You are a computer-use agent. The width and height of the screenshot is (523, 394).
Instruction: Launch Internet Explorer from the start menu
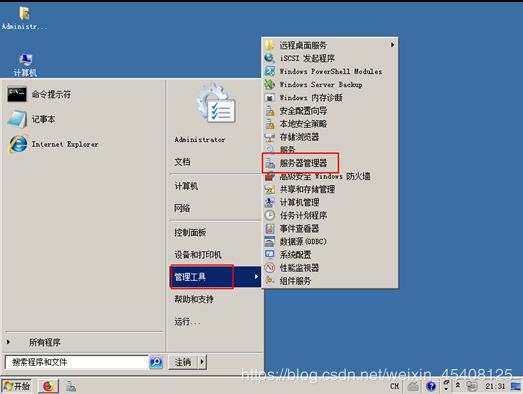53,144
